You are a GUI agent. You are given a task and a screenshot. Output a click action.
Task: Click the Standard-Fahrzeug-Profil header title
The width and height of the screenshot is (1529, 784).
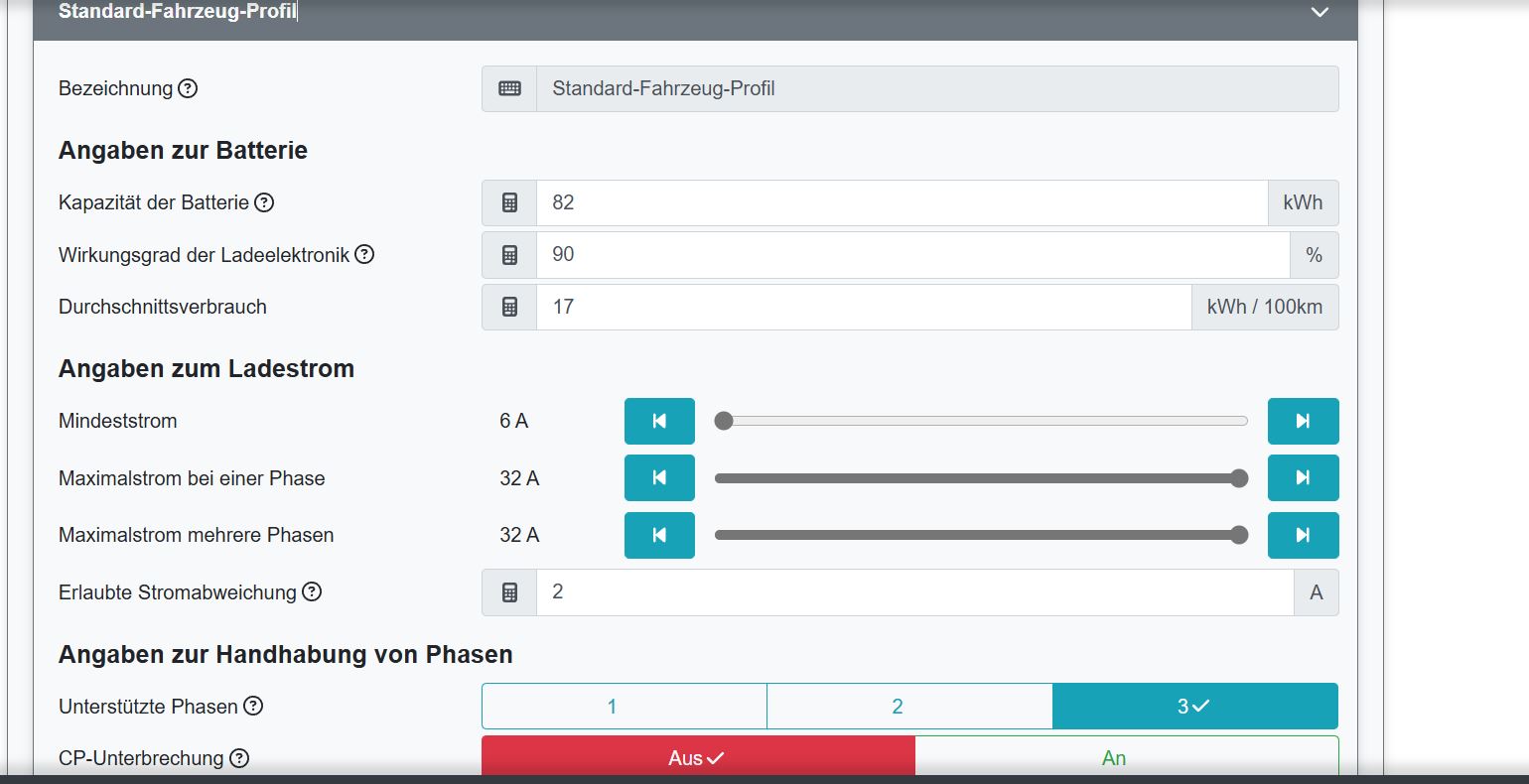[178, 12]
